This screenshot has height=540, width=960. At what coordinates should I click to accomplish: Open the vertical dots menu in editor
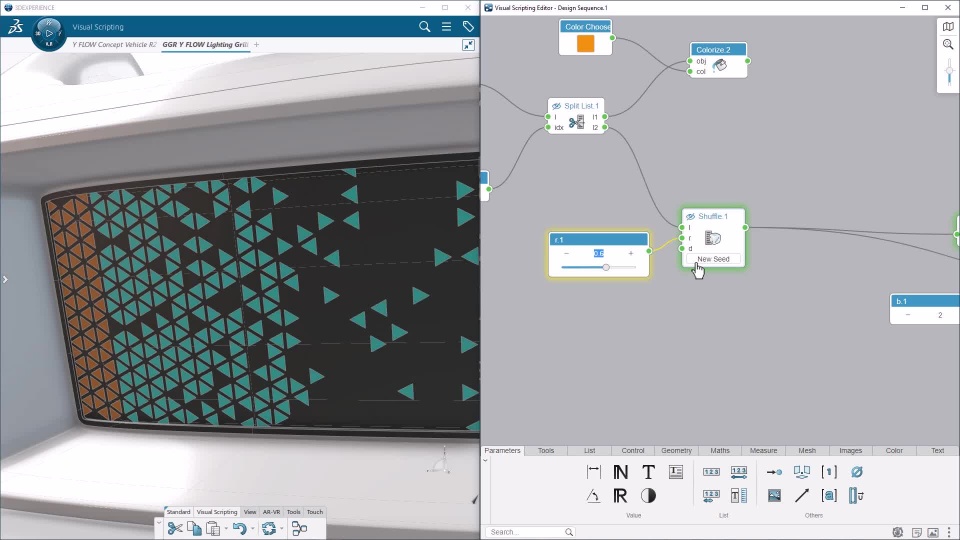point(949,532)
